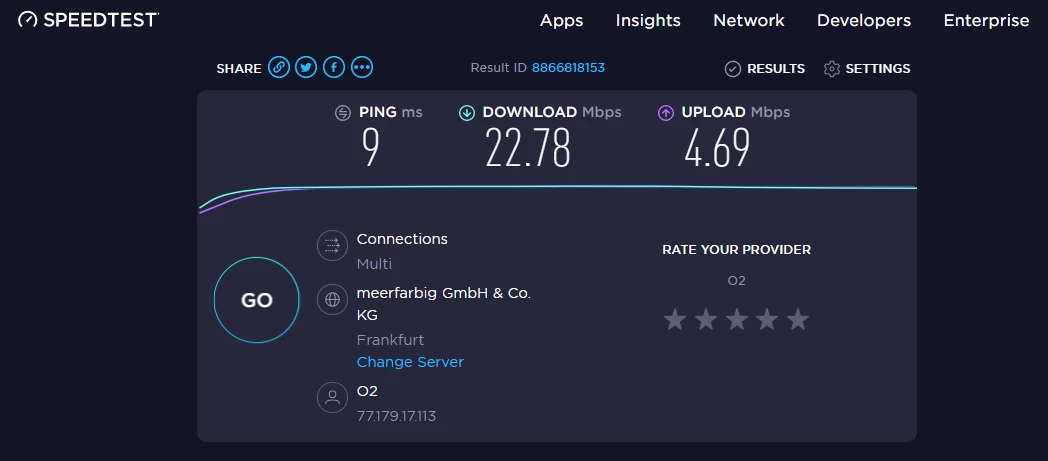Click the download arrow icon

click(466, 113)
